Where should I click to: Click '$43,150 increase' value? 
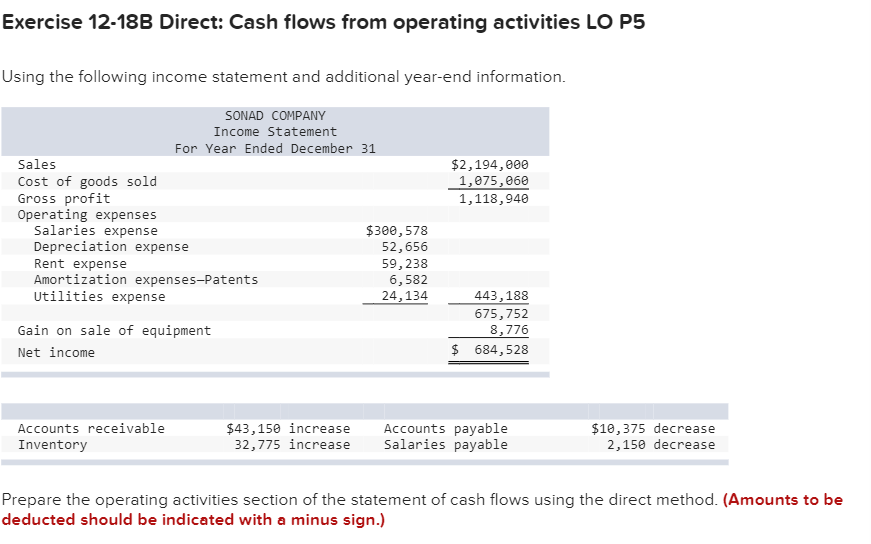click(x=288, y=428)
